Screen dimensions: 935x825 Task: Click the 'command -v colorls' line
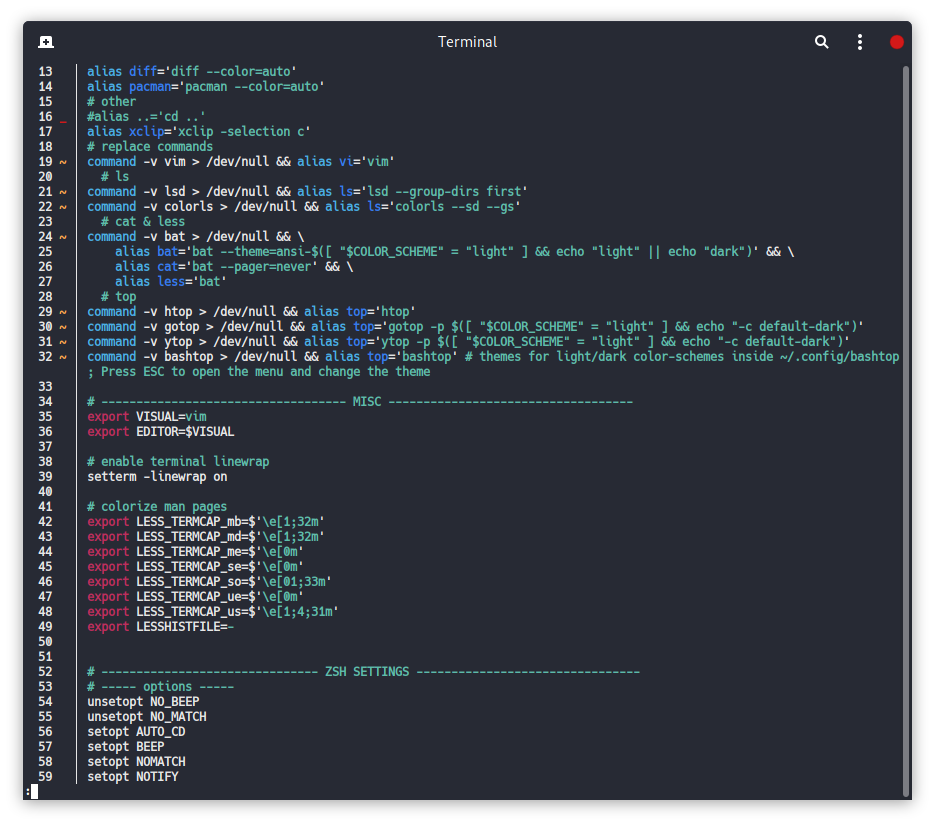pyautogui.click(x=304, y=206)
